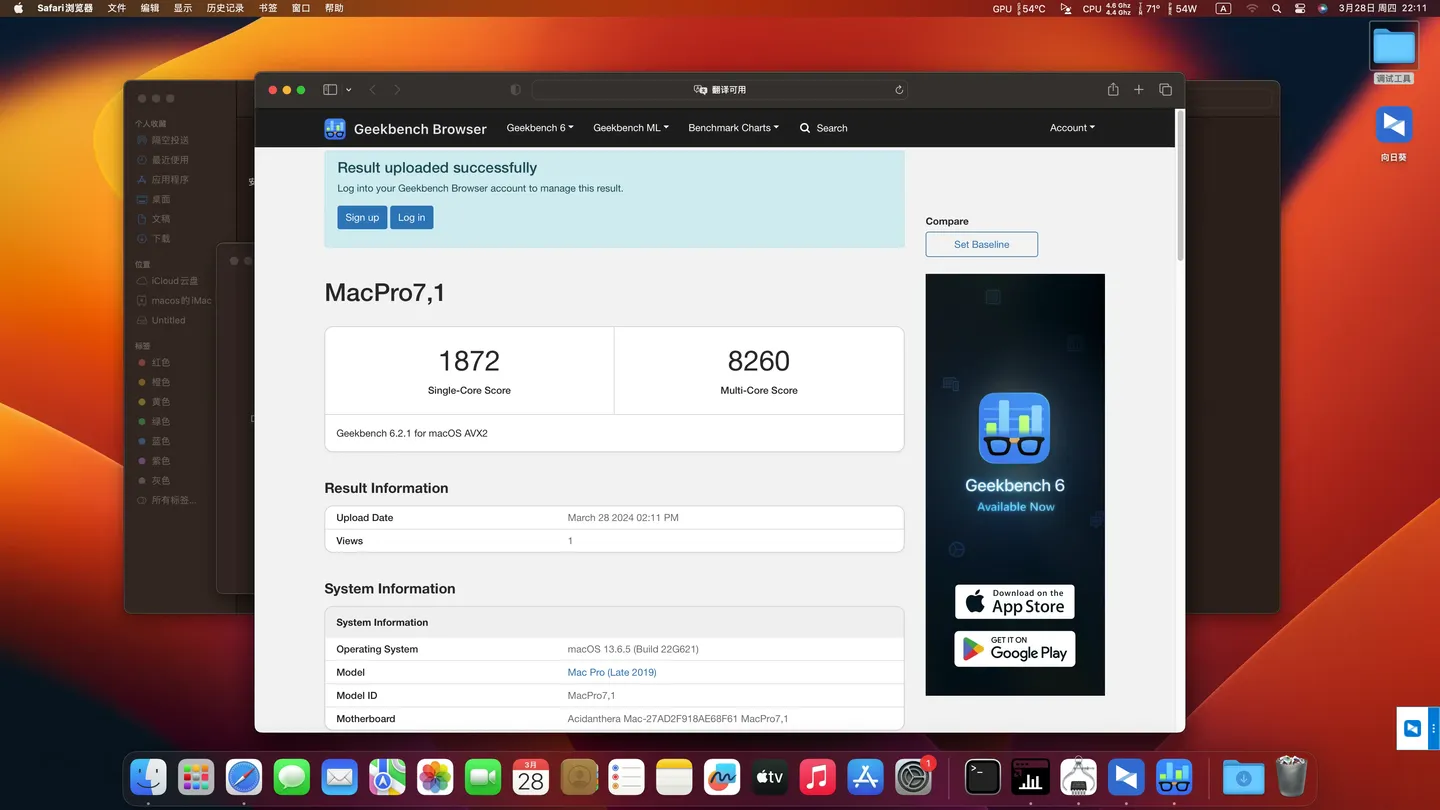Click the privacy shield icon in Safari's toolbar

[x=515, y=89]
